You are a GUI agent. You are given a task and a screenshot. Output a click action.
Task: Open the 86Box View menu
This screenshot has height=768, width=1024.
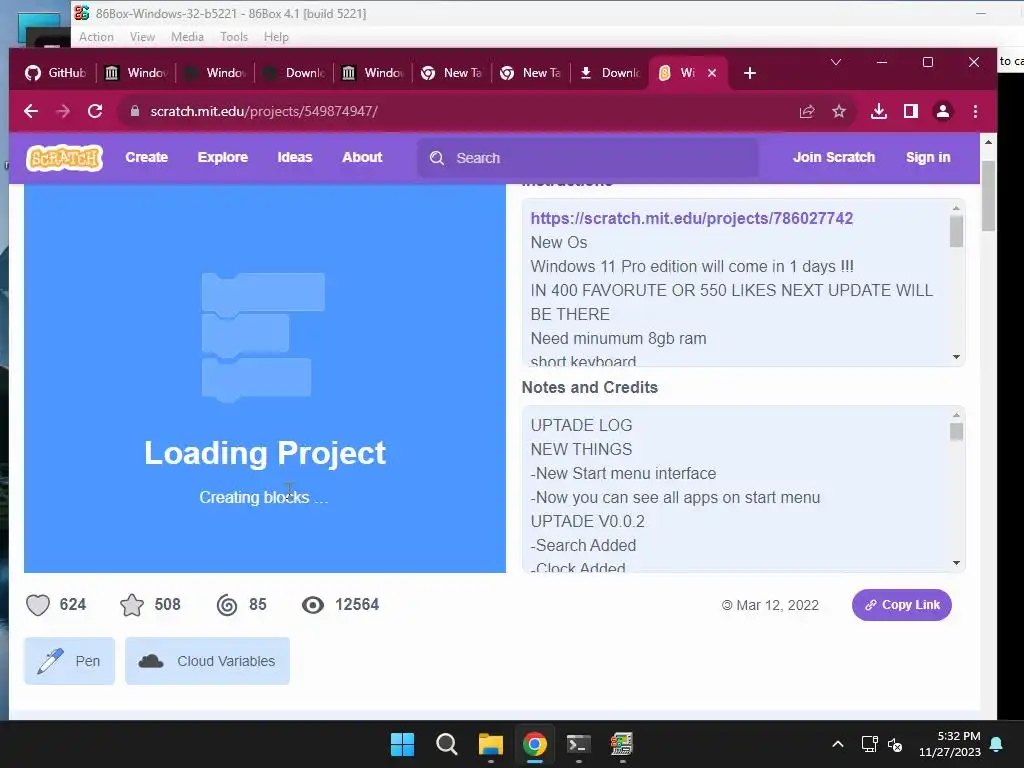(142, 37)
